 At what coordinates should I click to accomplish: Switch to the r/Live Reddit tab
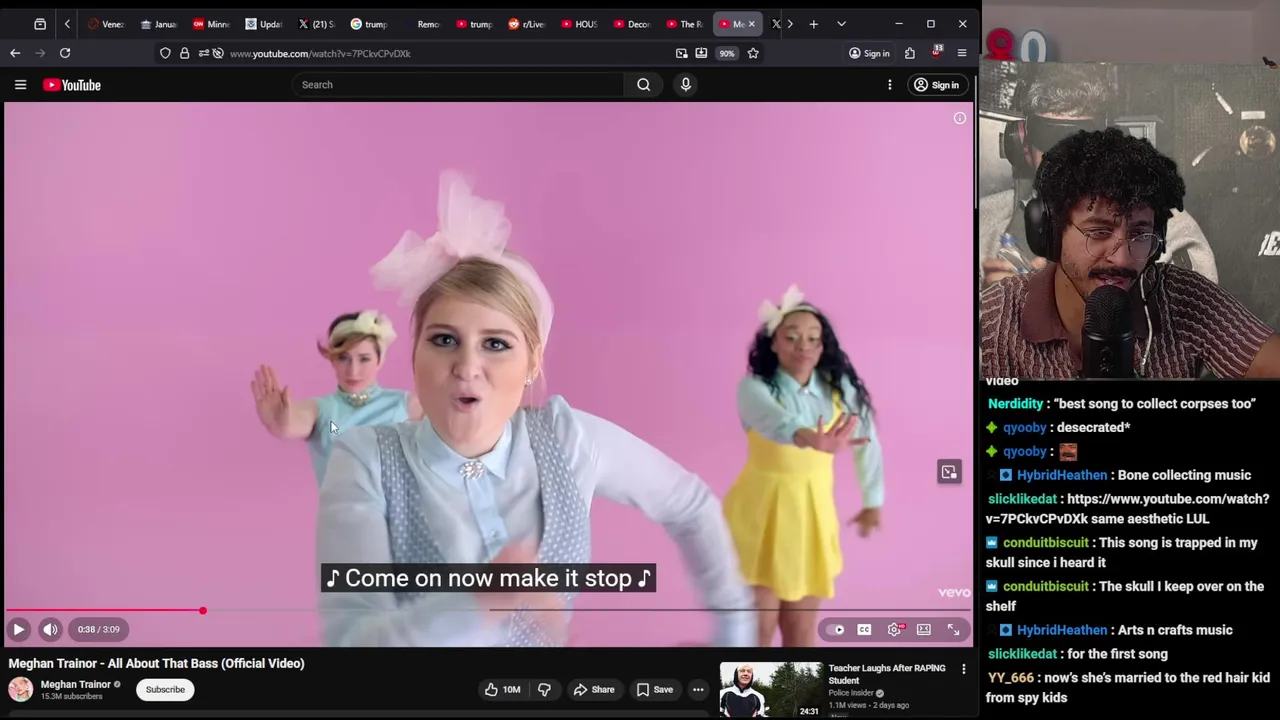(x=527, y=24)
